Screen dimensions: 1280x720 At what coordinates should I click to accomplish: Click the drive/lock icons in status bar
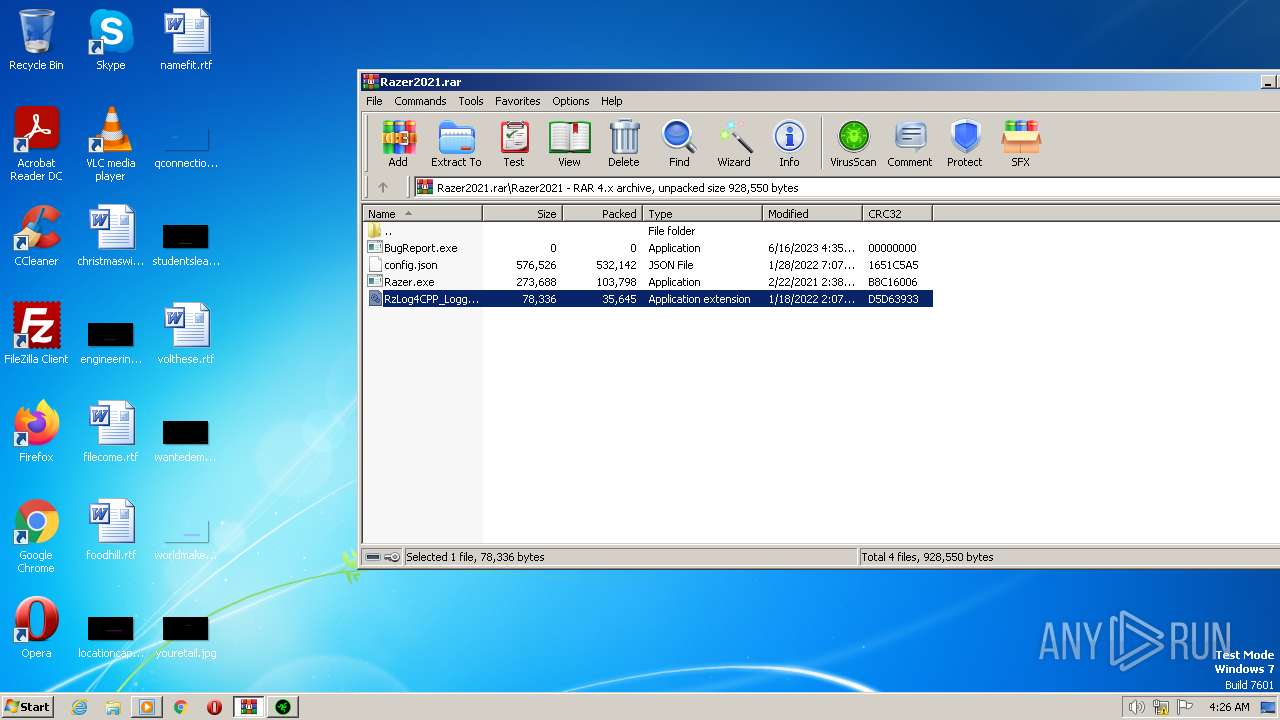coord(382,557)
